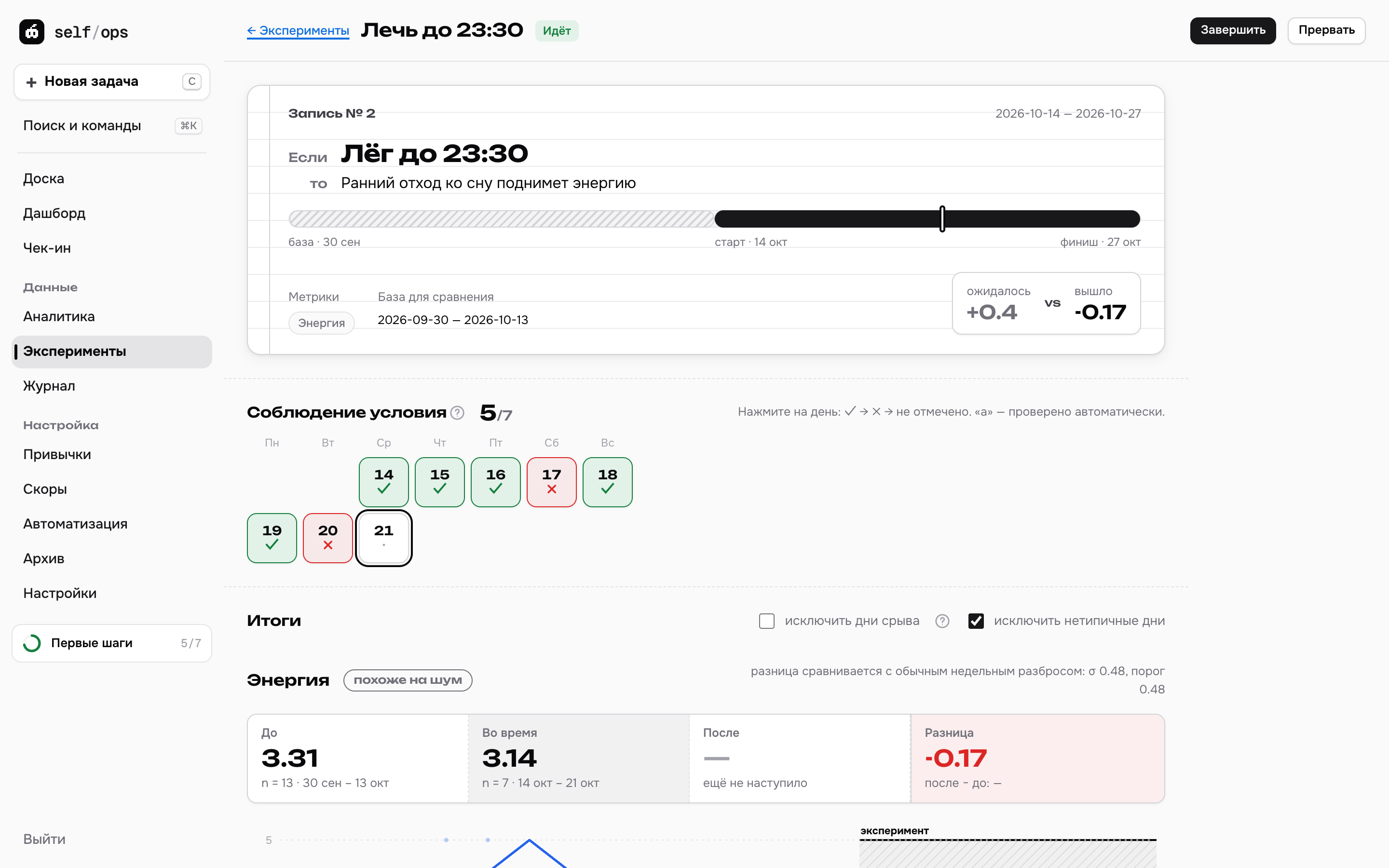Image resolution: width=1389 pixels, height=868 pixels.
Task: Open Аналитика section
Action: (112, 316)
